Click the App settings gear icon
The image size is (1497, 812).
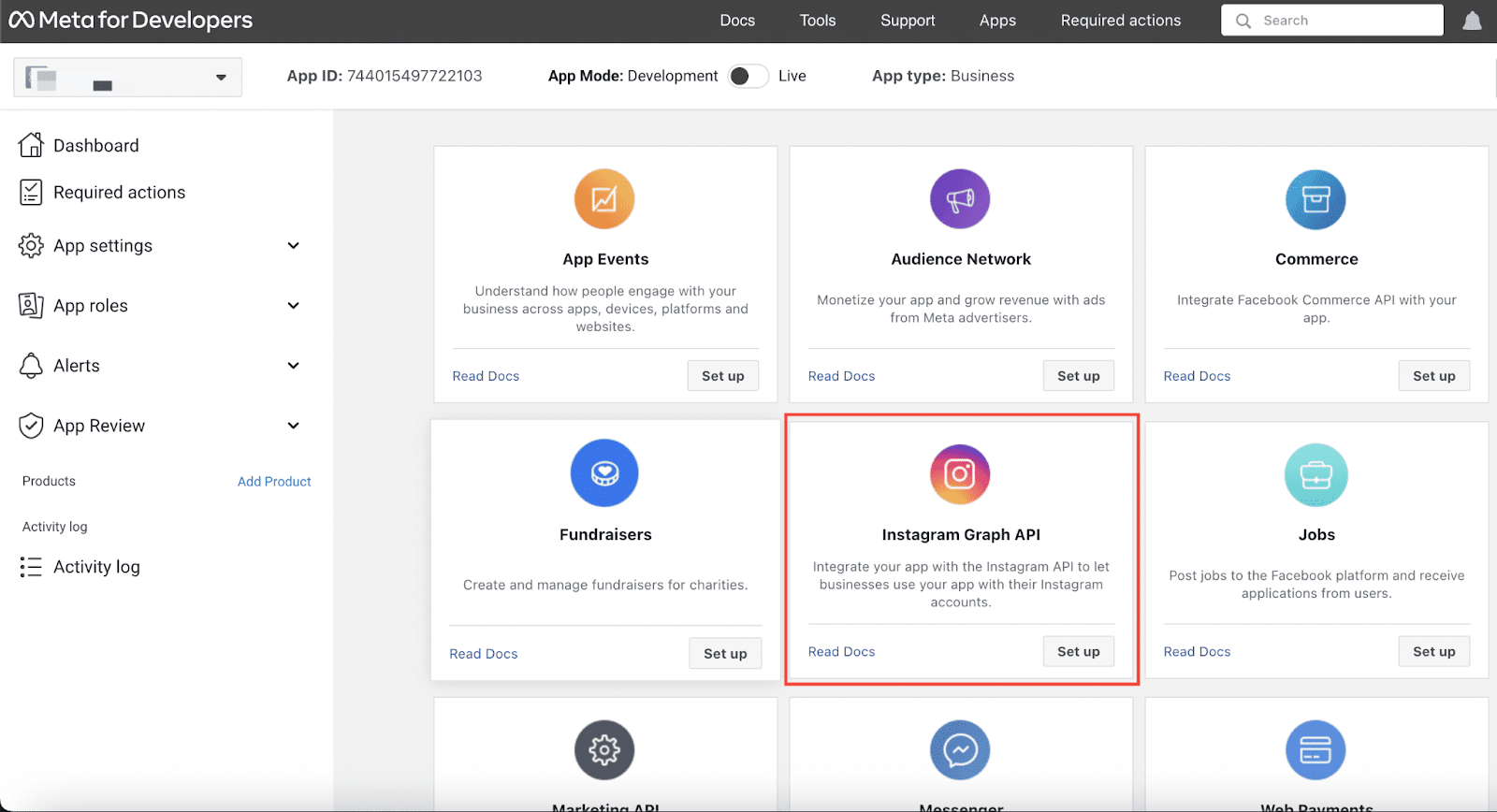point(31,245)
